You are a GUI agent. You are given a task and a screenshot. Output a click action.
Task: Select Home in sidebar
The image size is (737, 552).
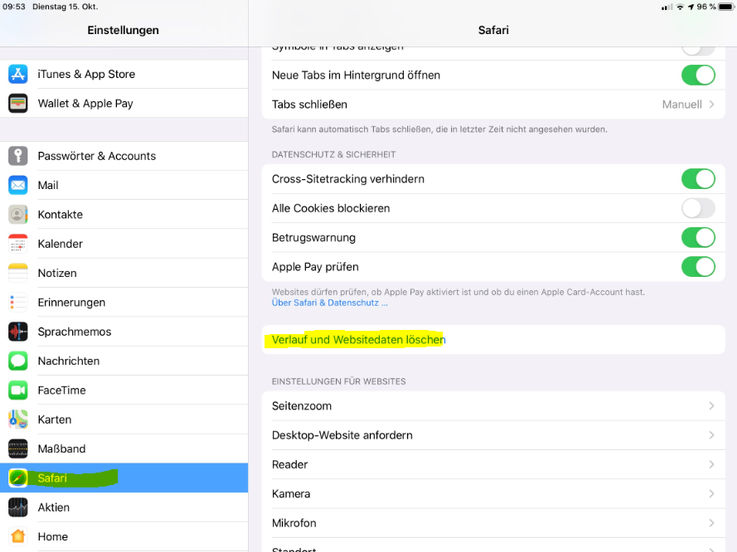click(x=124, y=536)
